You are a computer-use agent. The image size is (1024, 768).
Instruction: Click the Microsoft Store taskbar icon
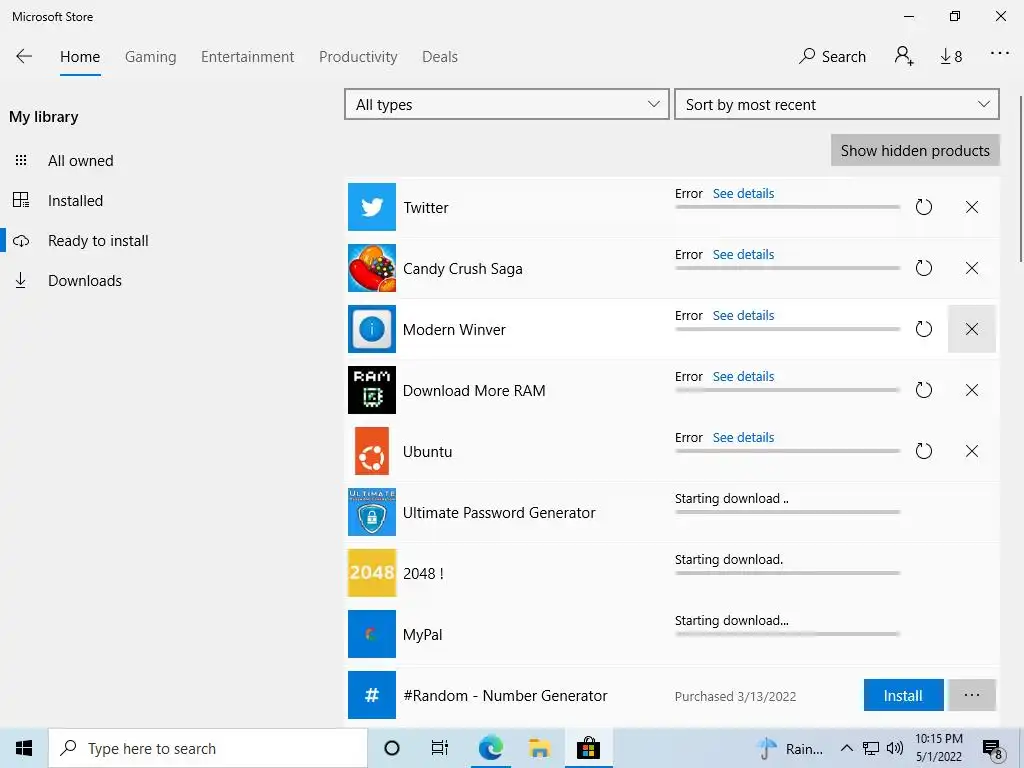point(588,748)
